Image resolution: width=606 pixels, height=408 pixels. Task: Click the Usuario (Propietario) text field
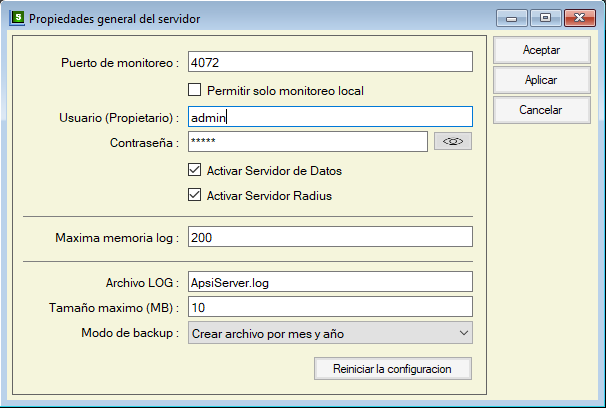coord(329,117)
